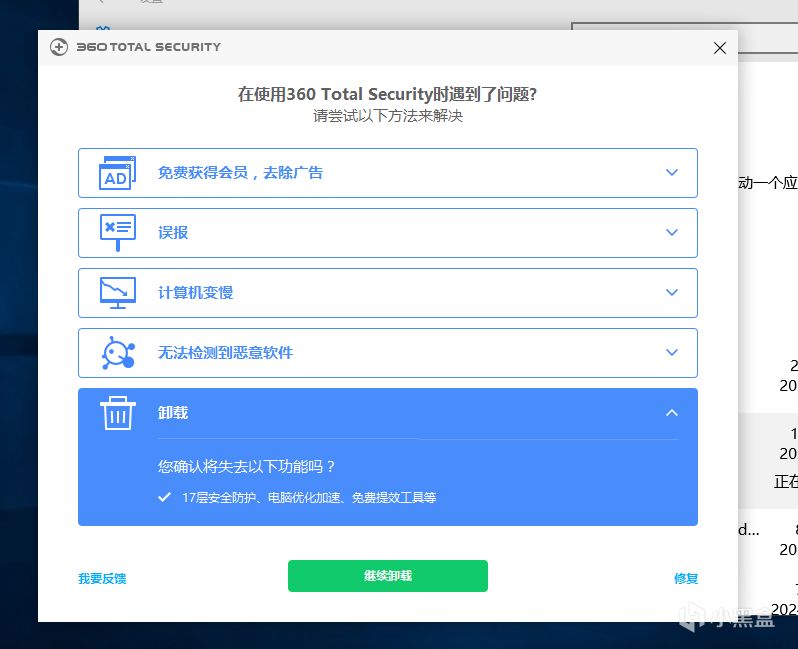The width and height of the screenshot is (798, 649).
Task: Click the 360 Total Security logo icon
Action: [59, 47]
